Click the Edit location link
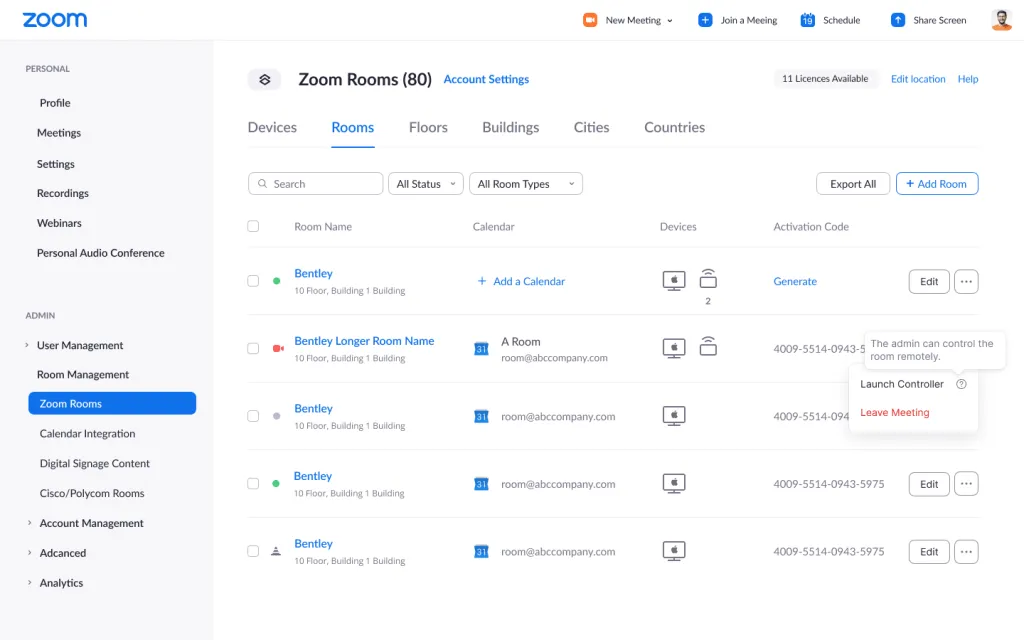 click(x=918, y=79)
